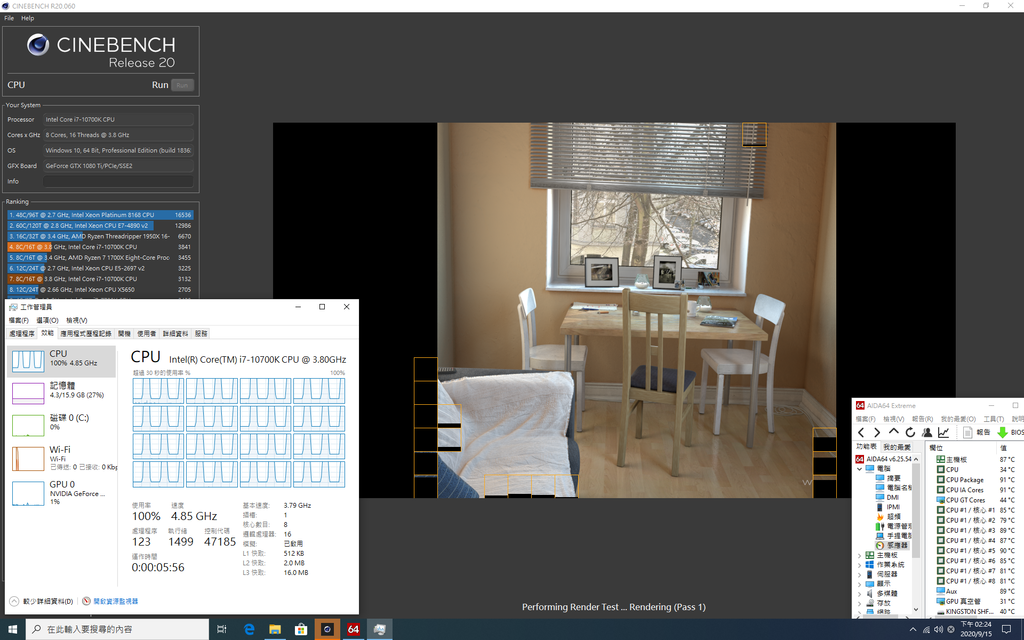Select Wi-Fi graph in Task Manager
1024x640 pixels.
[61, 458]
